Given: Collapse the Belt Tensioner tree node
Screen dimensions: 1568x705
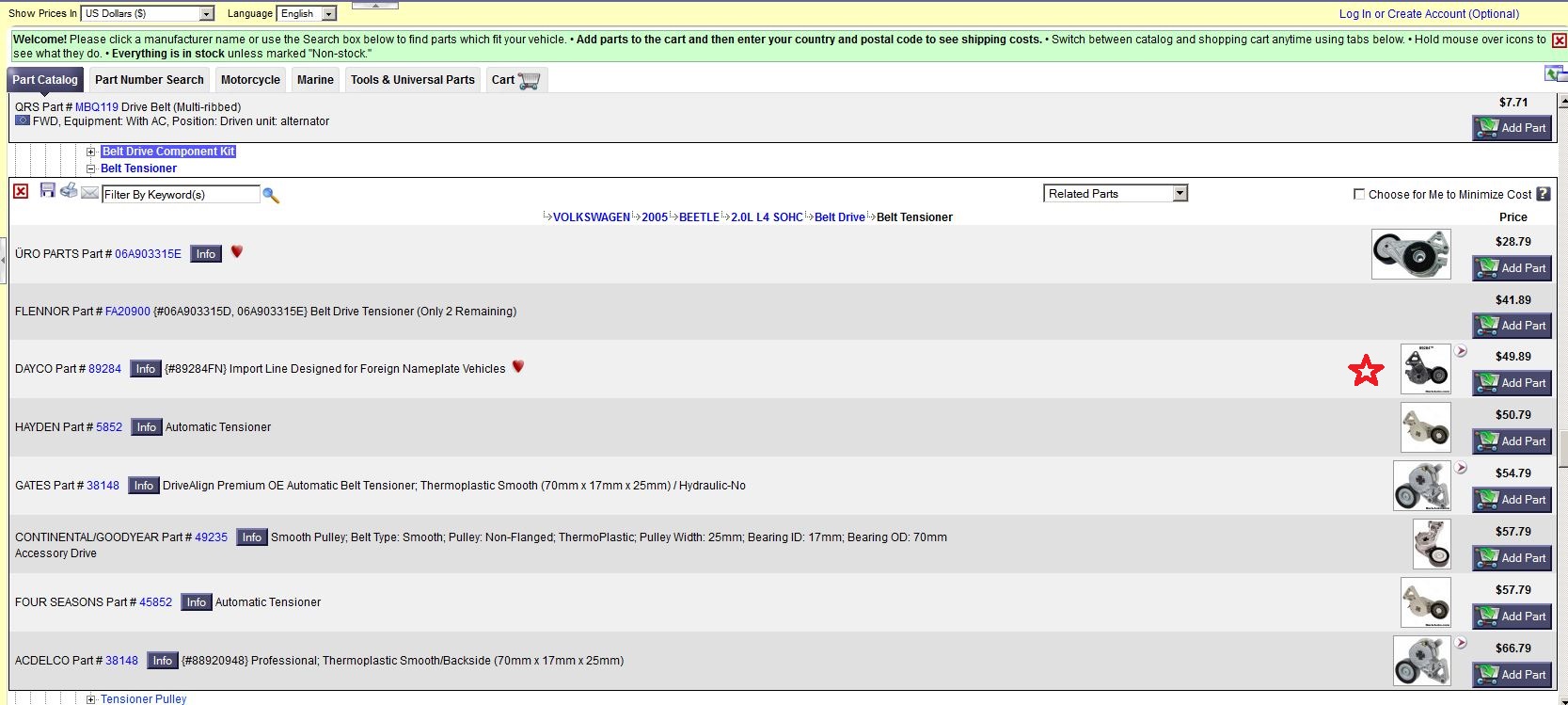Looking at the screenshot, I should tap(91, 168).
